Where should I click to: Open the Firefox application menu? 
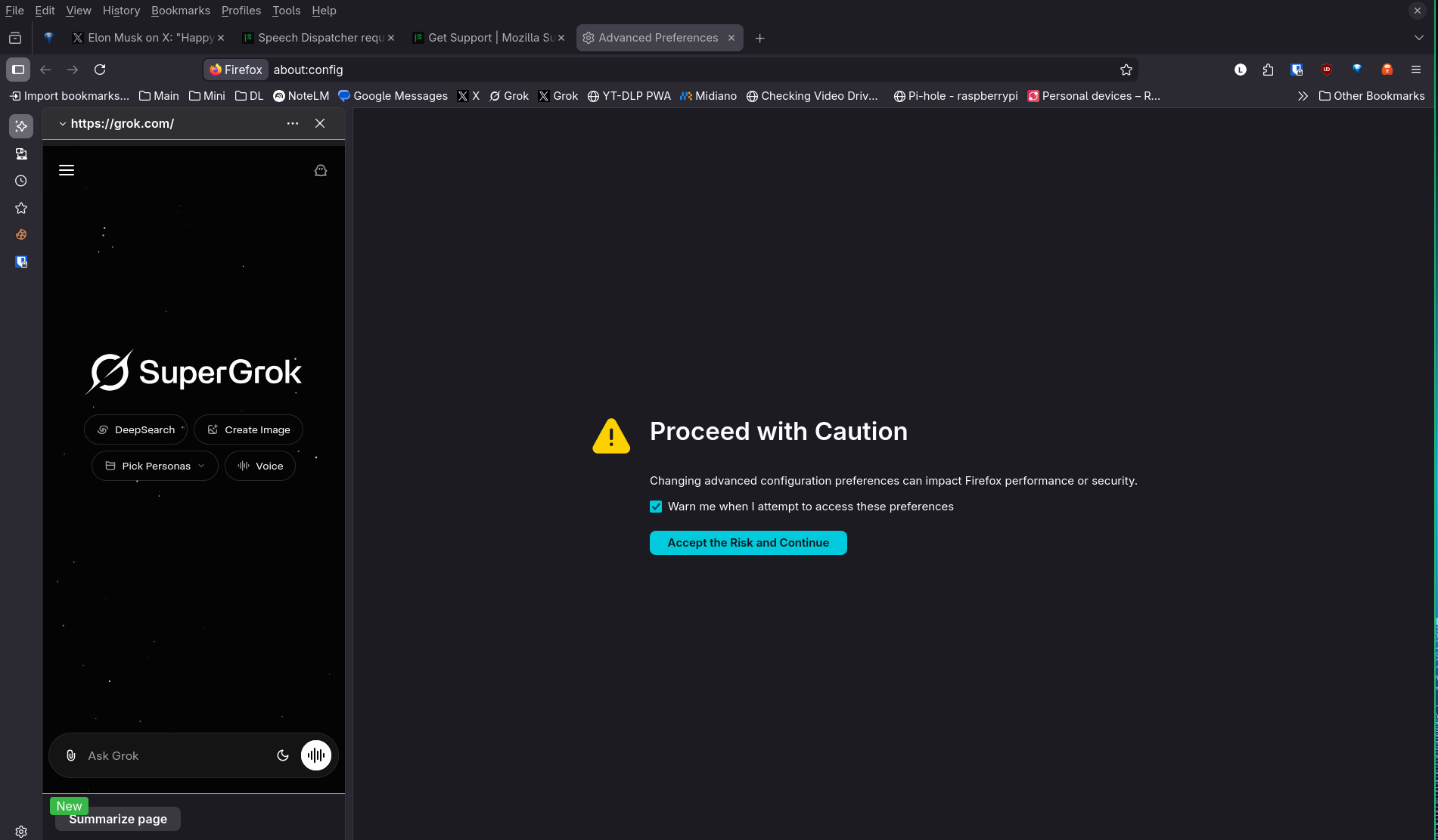click(1416, 70)
